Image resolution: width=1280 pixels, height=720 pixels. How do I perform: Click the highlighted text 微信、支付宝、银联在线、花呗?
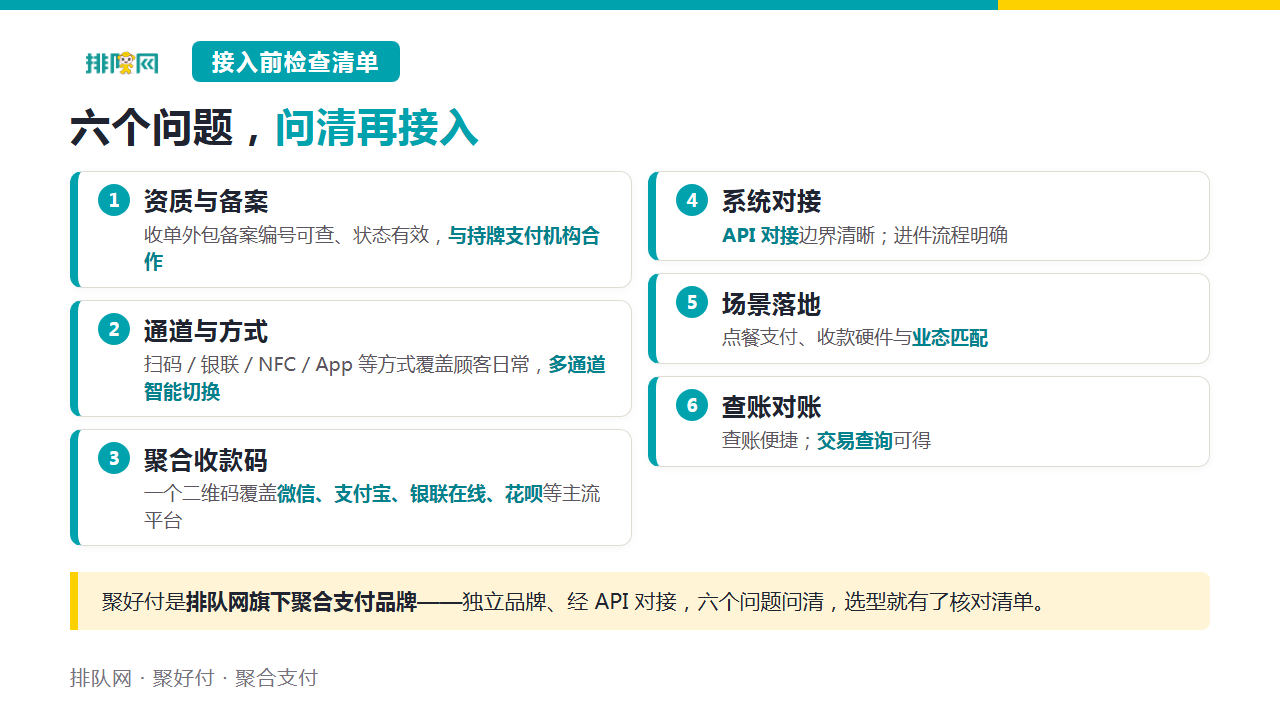point(410,493)
